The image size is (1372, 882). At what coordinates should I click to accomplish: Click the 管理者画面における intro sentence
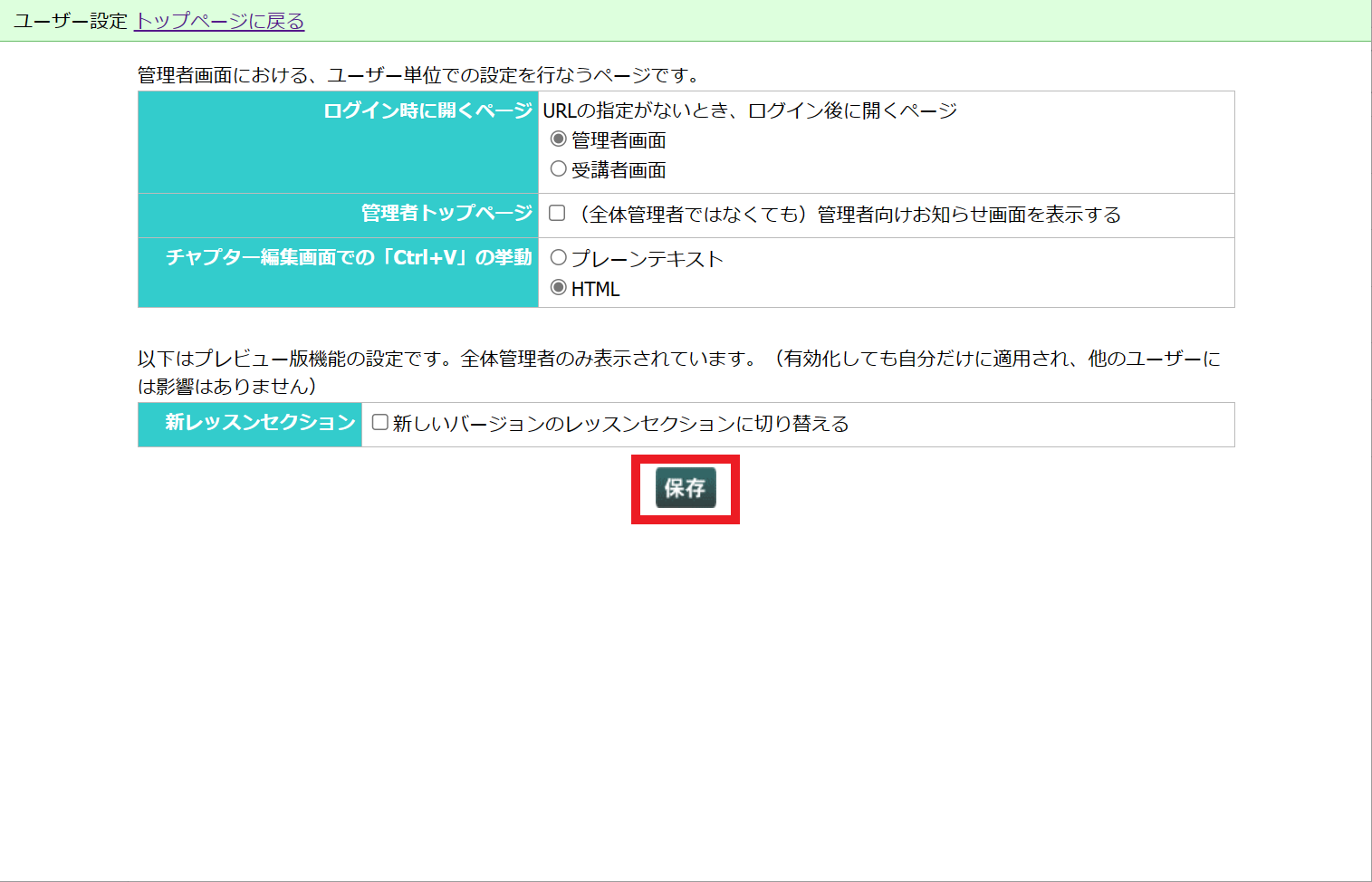[x=418, y=75]
